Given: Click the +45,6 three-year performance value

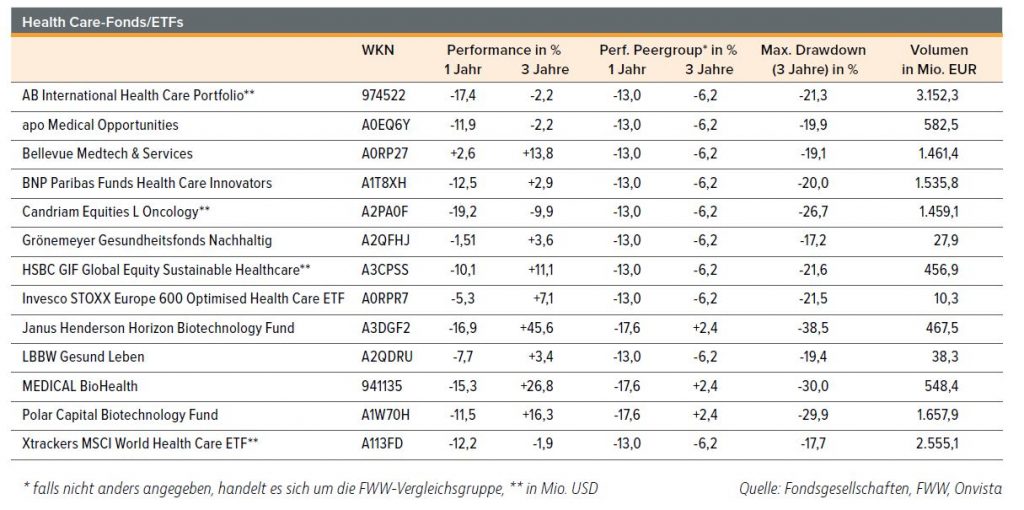Looking at the screenshot, I should pos(544,328).
